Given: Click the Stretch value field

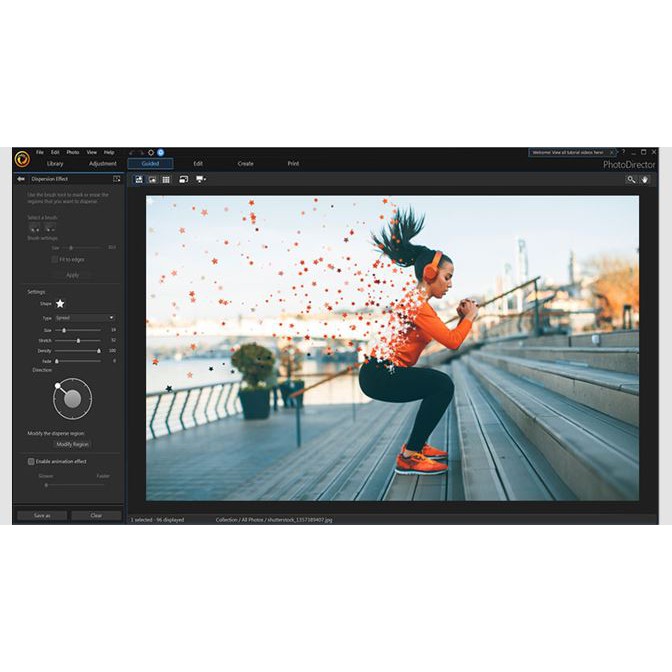Looking at the screenshot, I should 114,340.
